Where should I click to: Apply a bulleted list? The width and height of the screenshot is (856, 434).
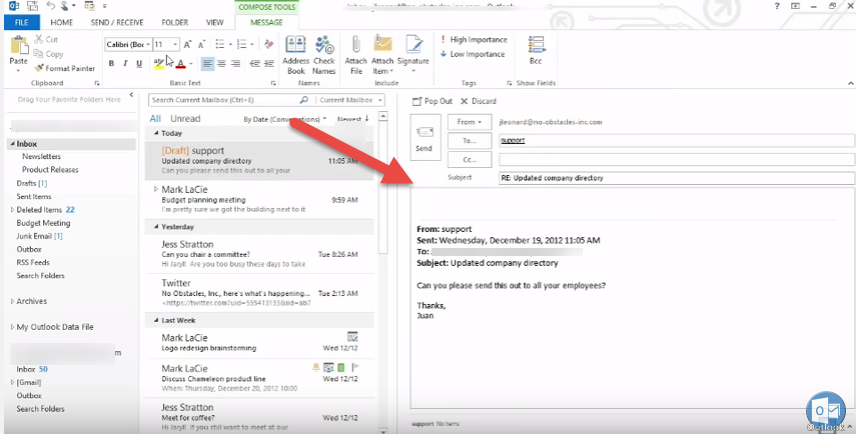click(219, 44)
